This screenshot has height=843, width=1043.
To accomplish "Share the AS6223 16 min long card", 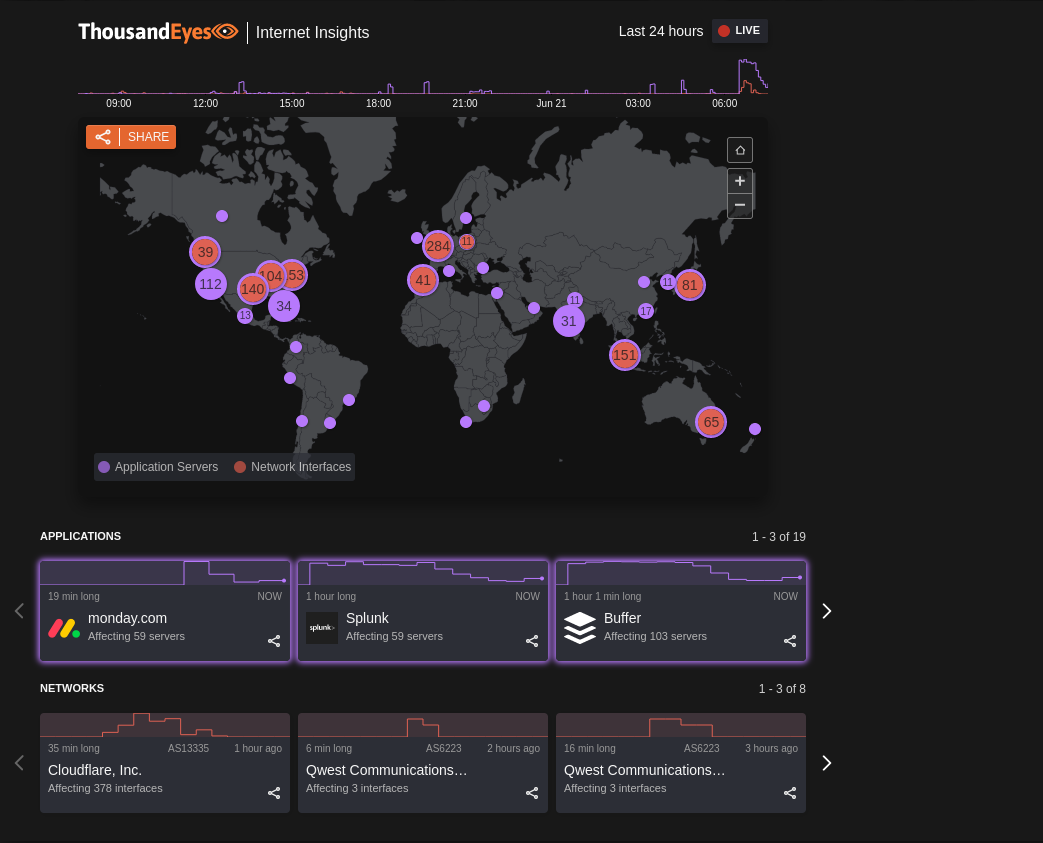I will (x=790, y=792).
